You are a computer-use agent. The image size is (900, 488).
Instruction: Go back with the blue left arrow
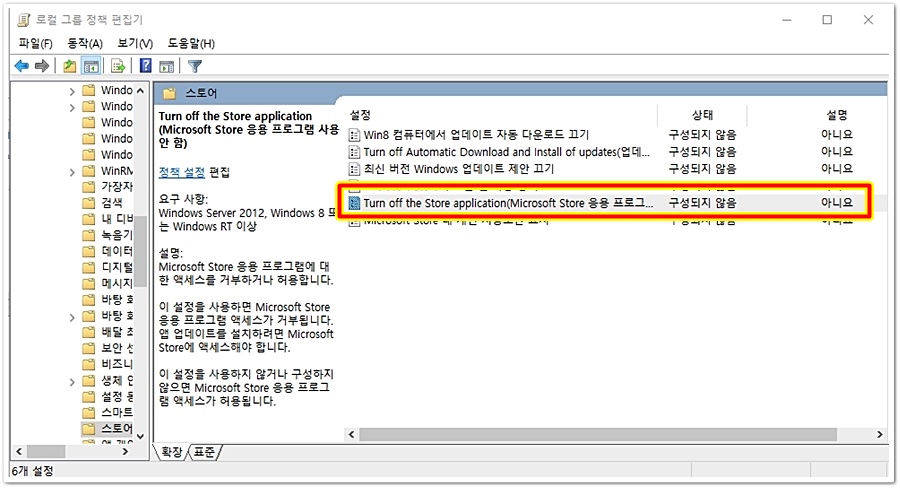pyautogui.click(x=22, y=66)
